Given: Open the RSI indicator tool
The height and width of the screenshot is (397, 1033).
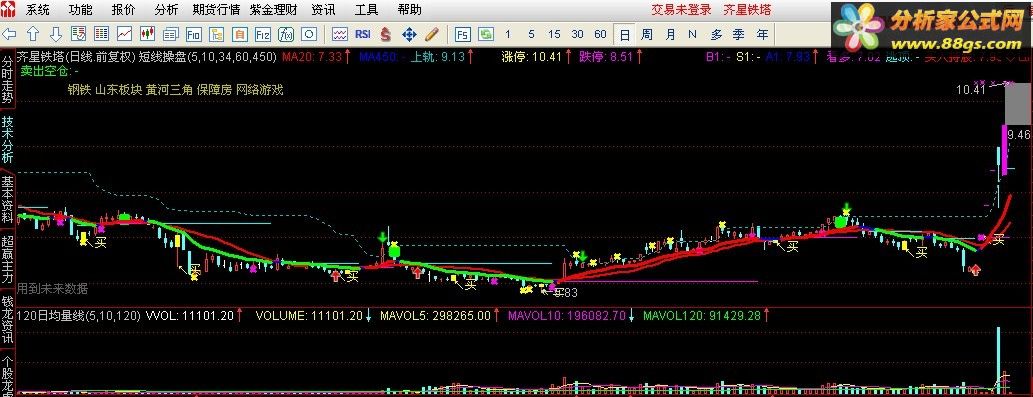Looking at the screenshot, I should click(362, 34).
